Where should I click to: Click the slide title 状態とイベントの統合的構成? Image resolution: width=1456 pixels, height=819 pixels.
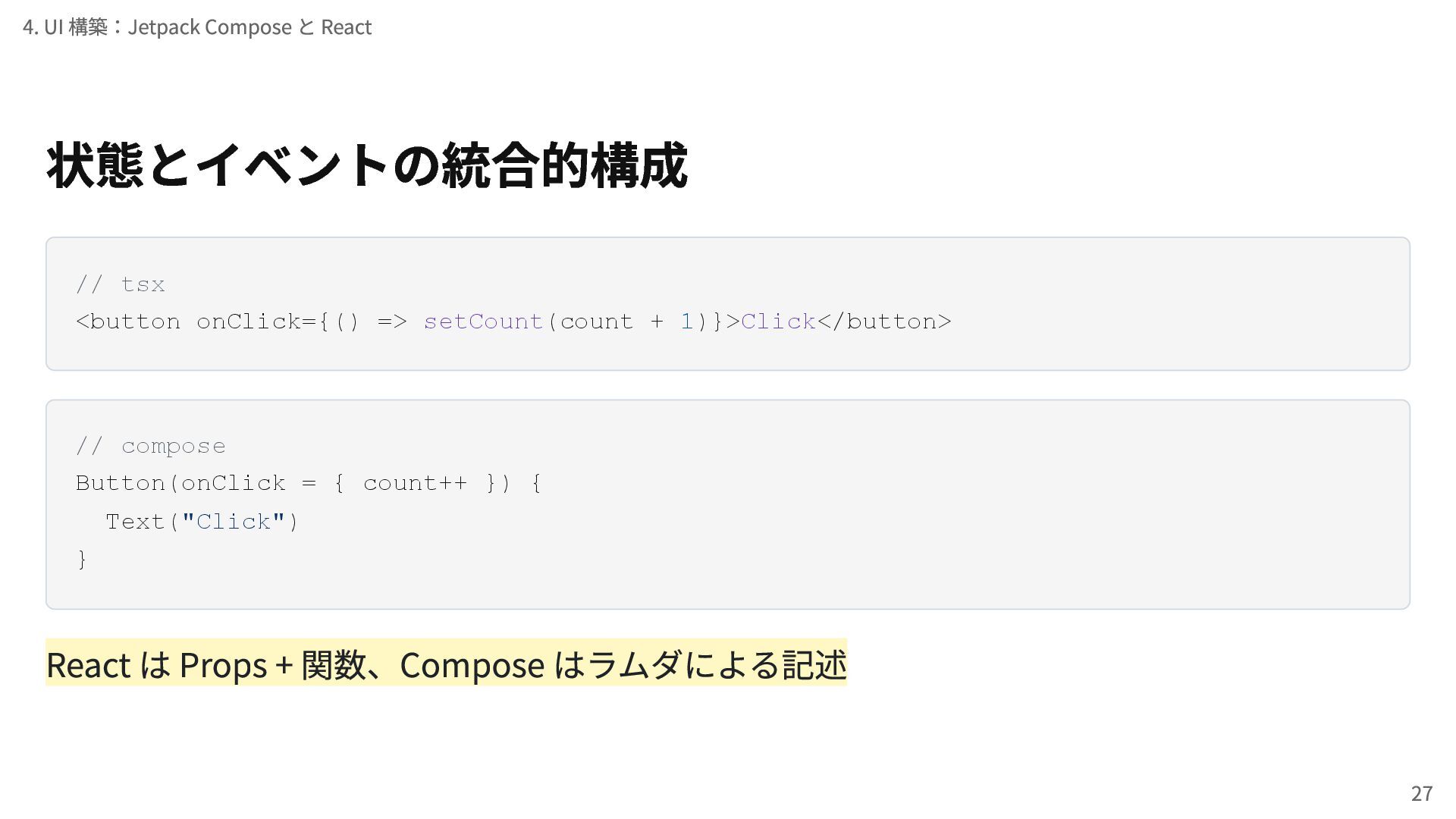[367, 165]
